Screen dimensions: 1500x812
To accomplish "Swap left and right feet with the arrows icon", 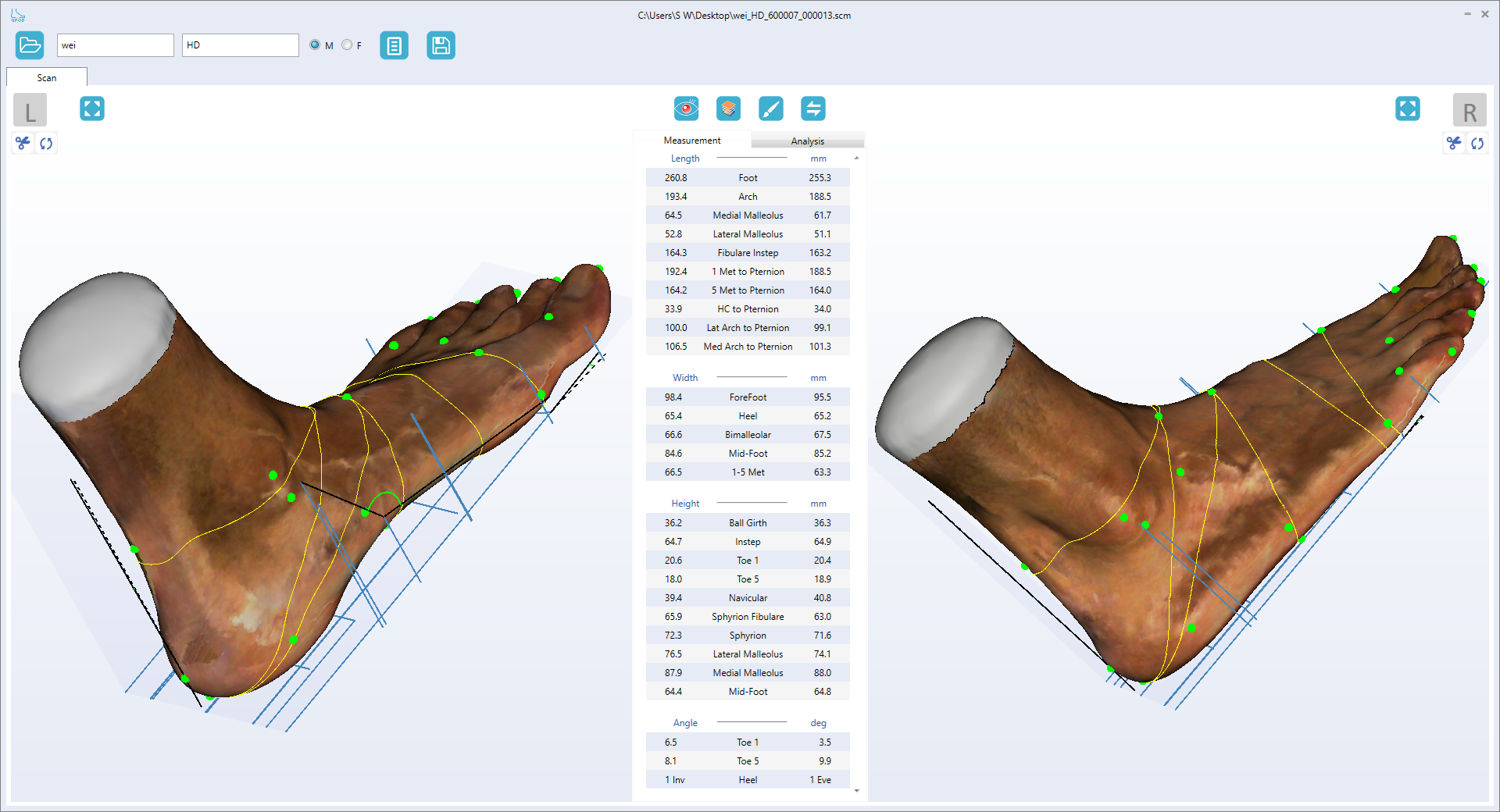I will [x=813, y=109].
